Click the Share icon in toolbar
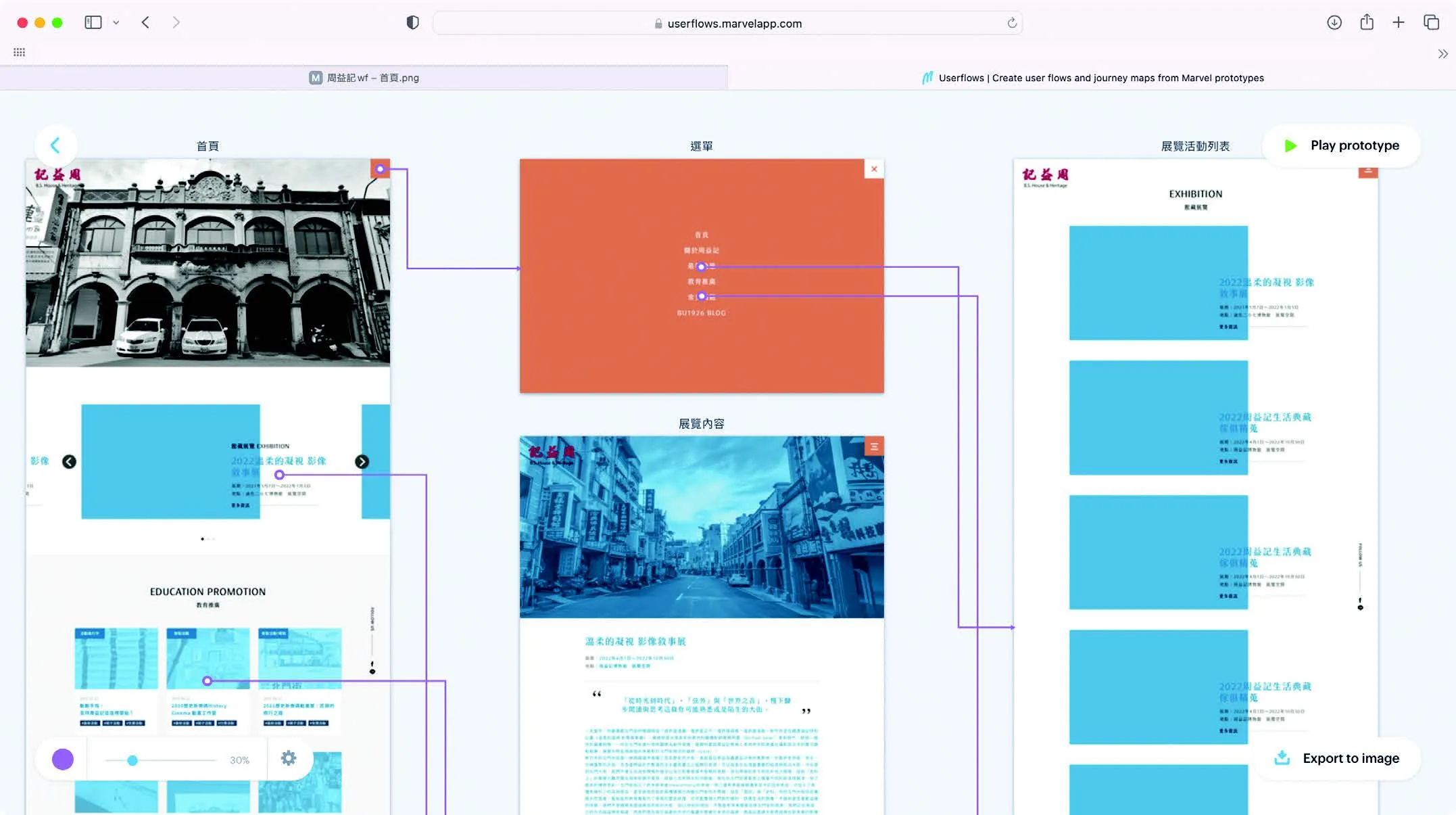 [x=1366, y=22]
